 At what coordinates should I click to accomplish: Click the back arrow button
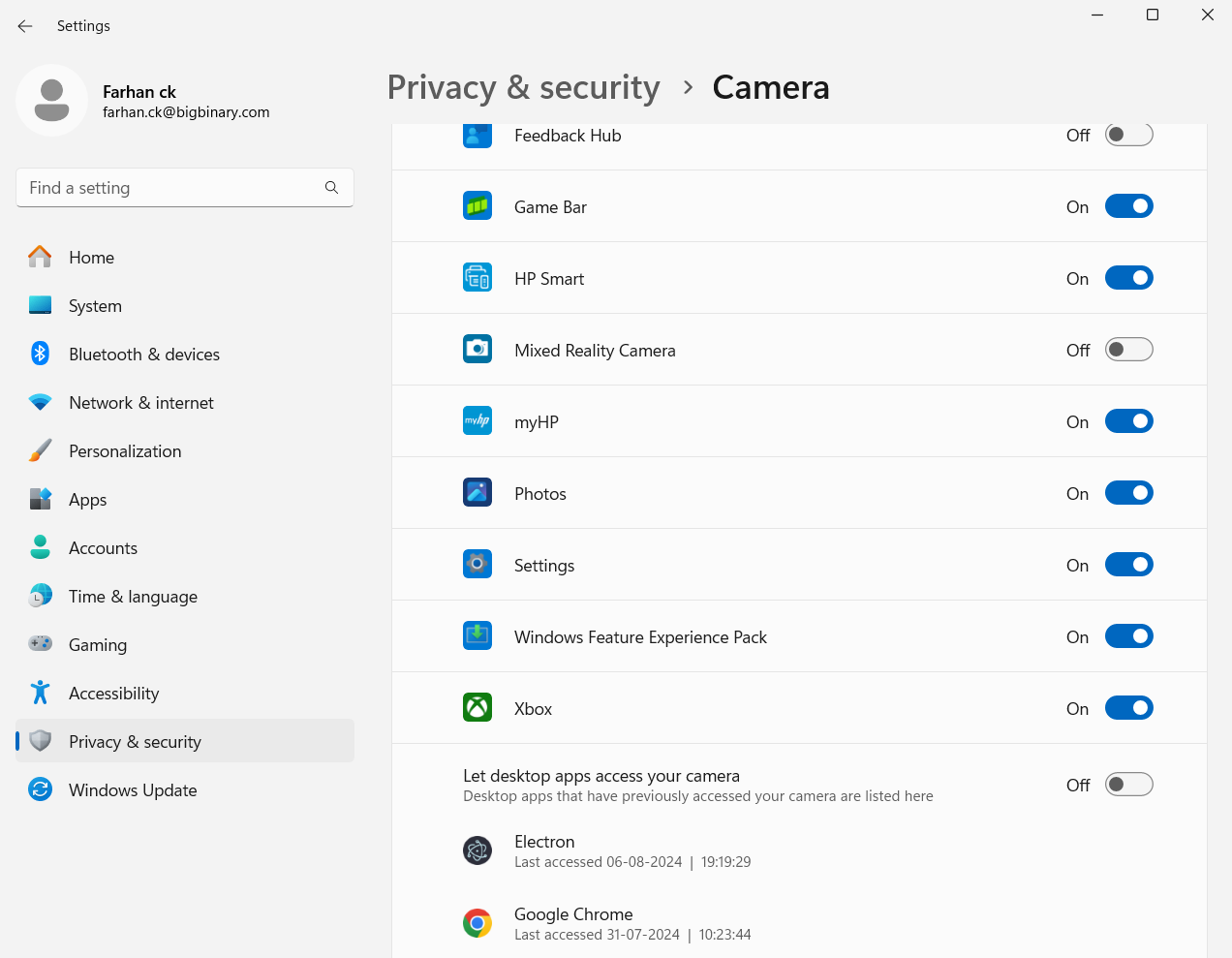(24, 26)
